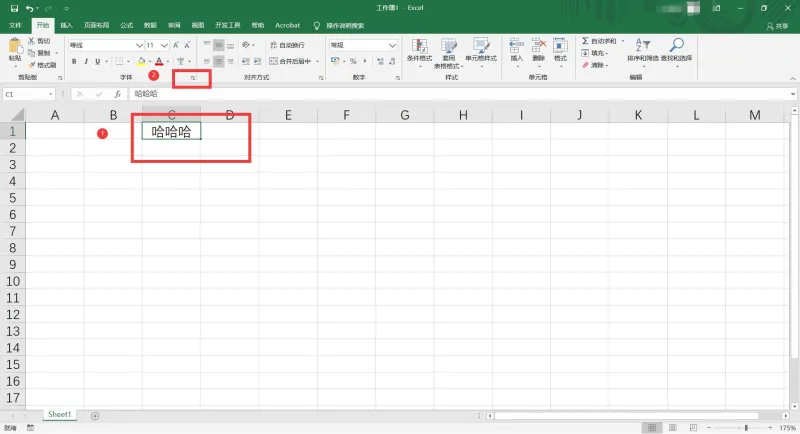Save the workbook with the floppy icon
The height and width of the screenshot is (434, 800).
click(x=14, y=8)
